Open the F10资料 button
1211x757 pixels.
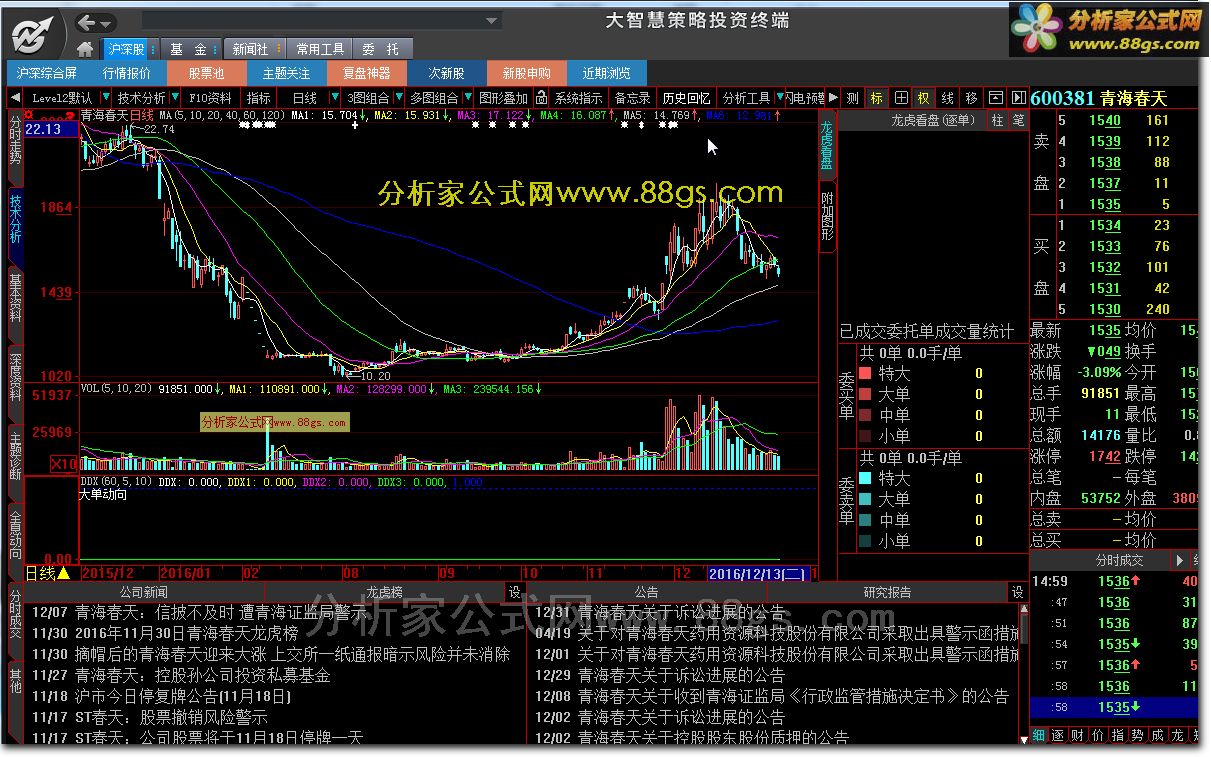211,98
